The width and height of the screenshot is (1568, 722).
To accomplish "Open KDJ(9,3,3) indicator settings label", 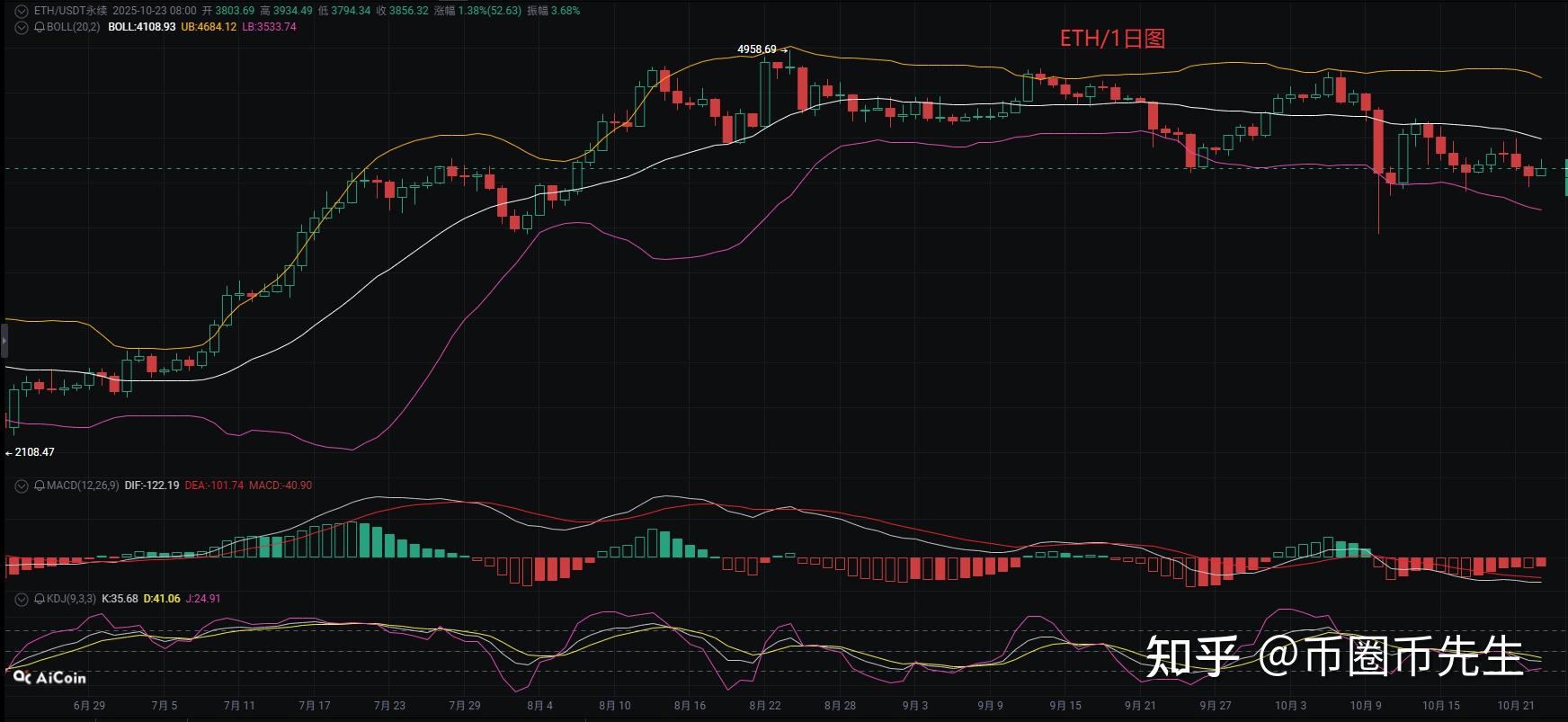I will (71, 599).
